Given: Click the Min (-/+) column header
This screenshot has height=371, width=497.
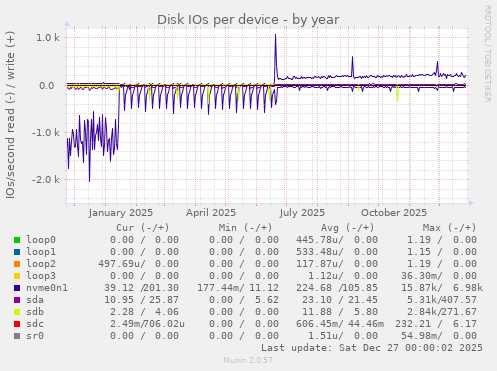Looking at the screenshot, I should [245, 228].
